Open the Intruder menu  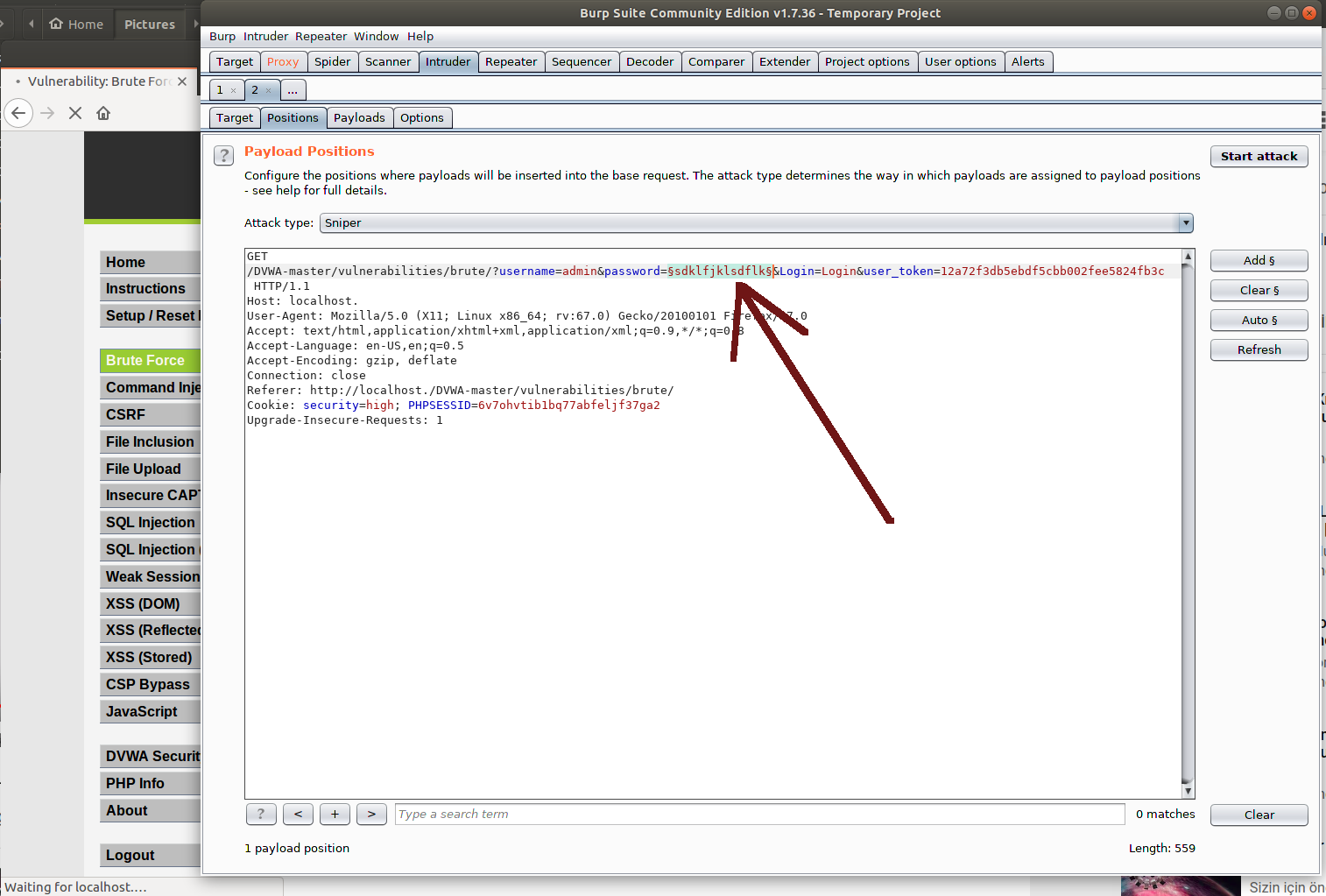(x=265, y=36)
